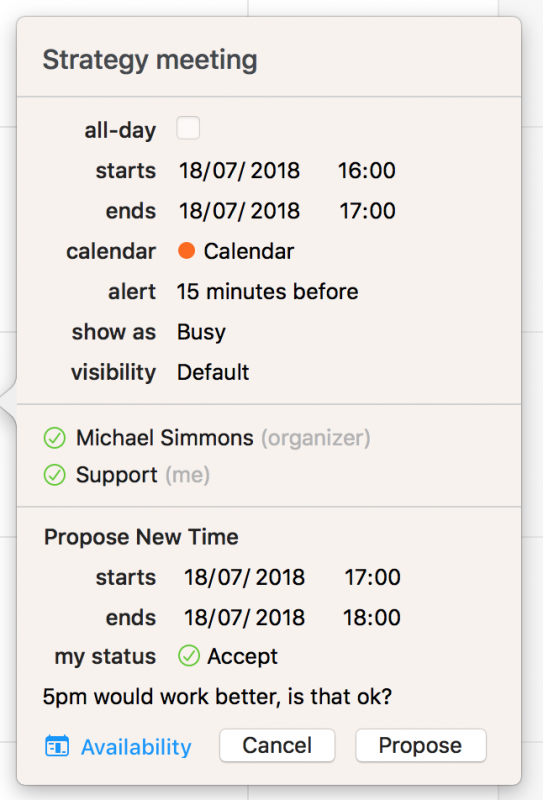Viewport: 543px width, 800px height.
Task: Click the Propose button
Action: [x=421, y=745]
